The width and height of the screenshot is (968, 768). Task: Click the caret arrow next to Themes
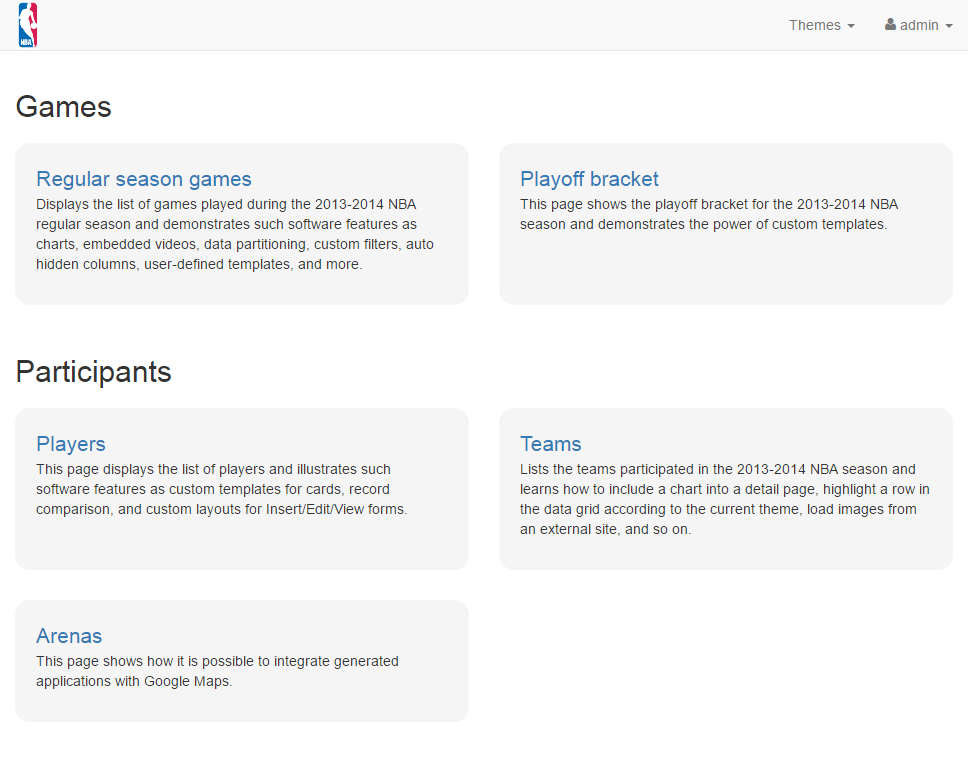(x=851, y=26)
